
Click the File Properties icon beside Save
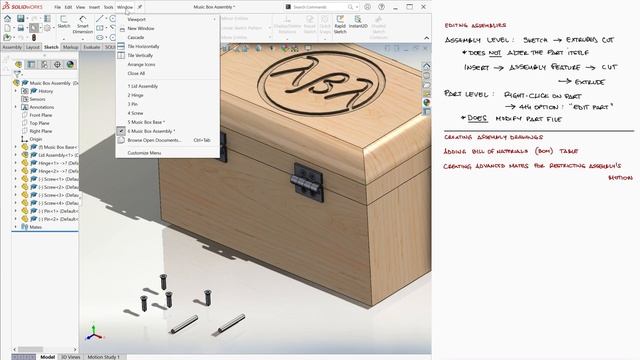point(47,18)
